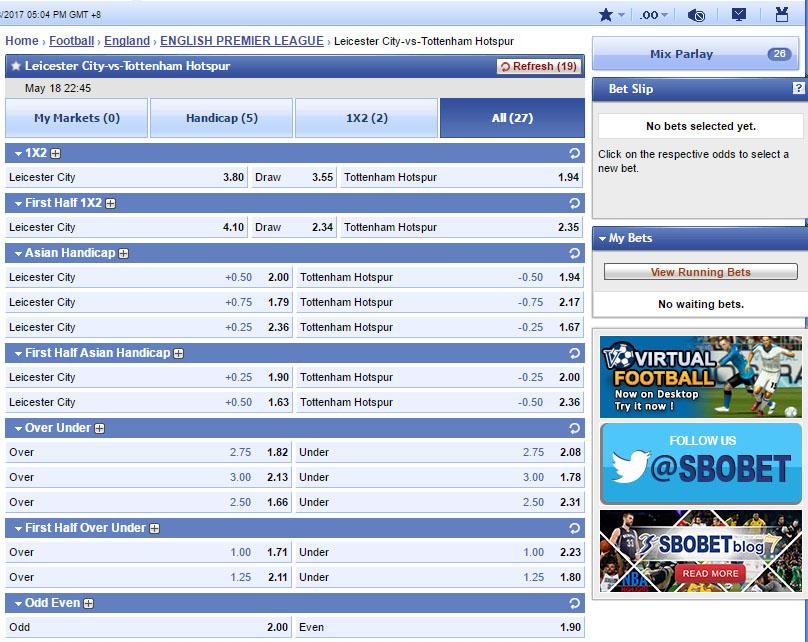Bet Leicester City 1X2 at 3.80
Screen dimensions: 808x642
coord(127,177)
